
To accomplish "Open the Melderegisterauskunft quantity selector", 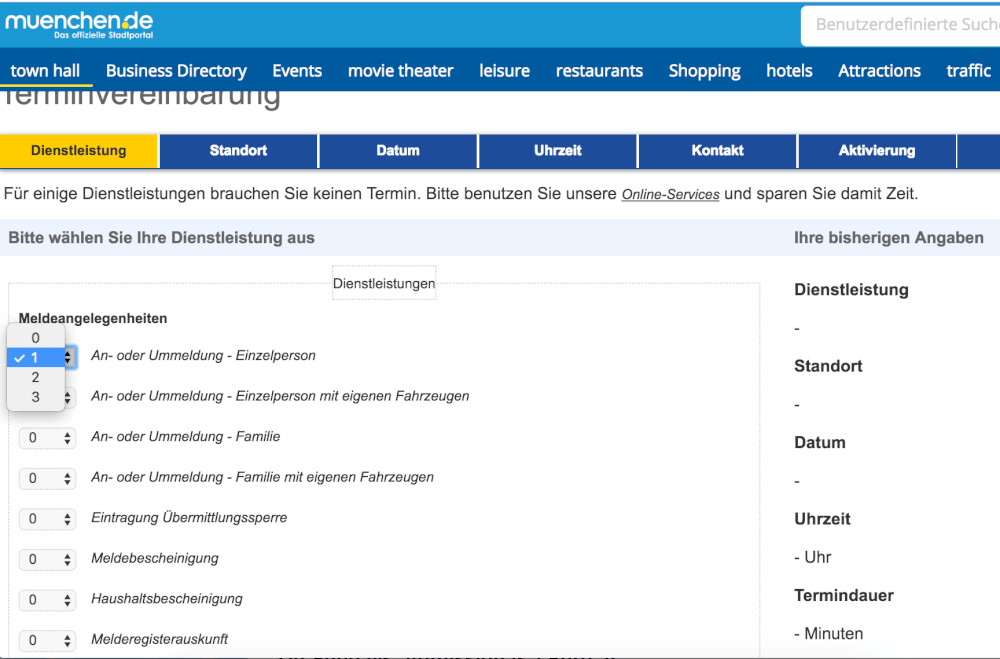I will coord(47,640).
